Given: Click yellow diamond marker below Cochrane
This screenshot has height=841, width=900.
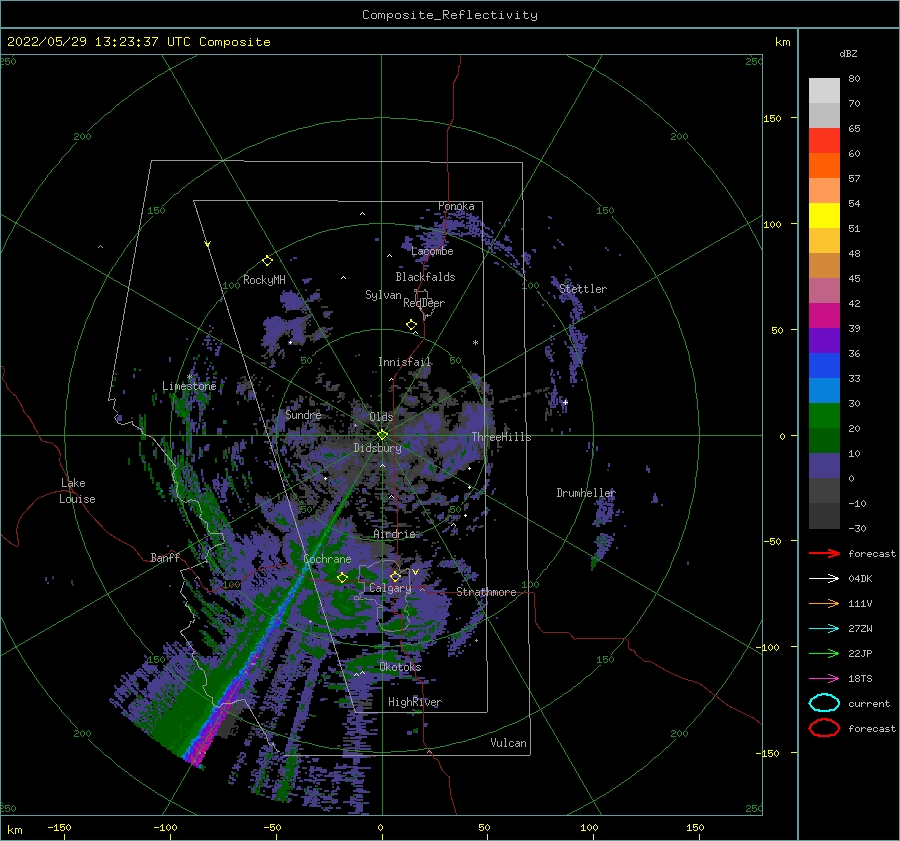Looking at the screenshot, I should point(342,578).
